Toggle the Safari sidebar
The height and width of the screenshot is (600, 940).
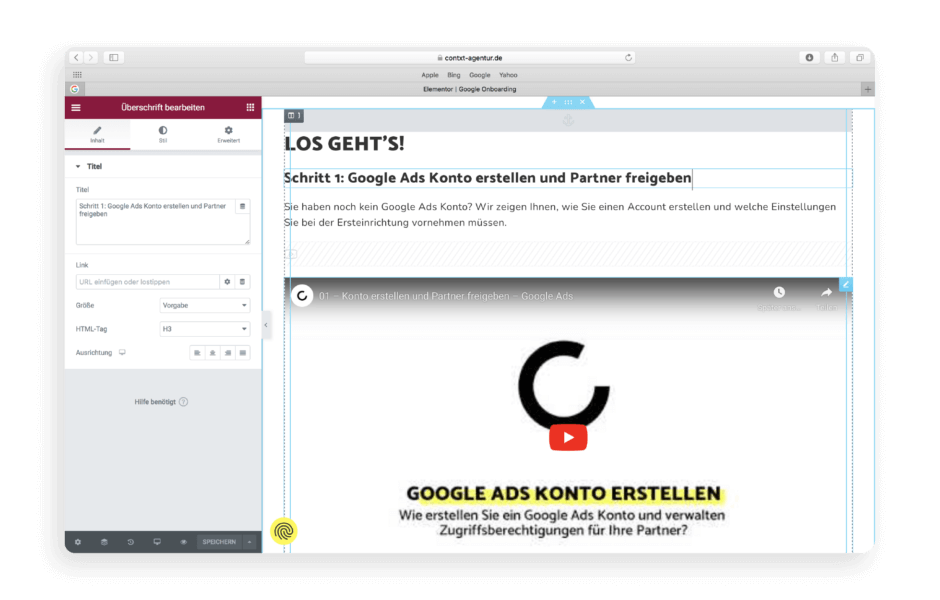pos(114,58)
